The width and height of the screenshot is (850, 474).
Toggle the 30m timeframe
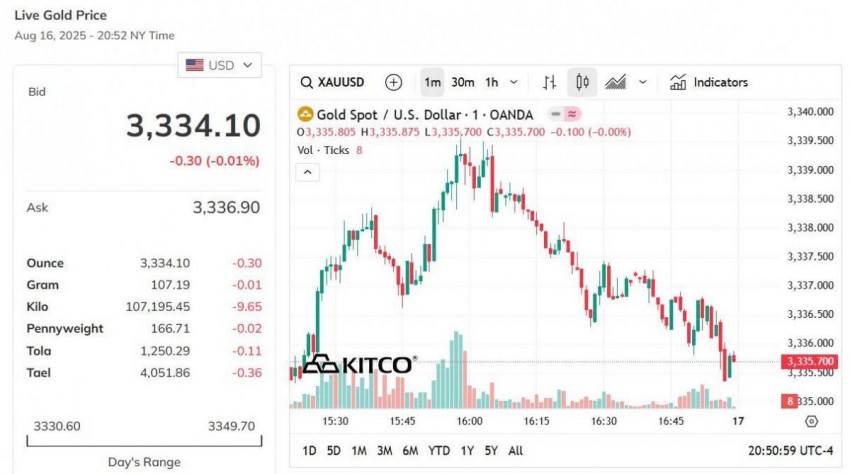tap(462, 82)
